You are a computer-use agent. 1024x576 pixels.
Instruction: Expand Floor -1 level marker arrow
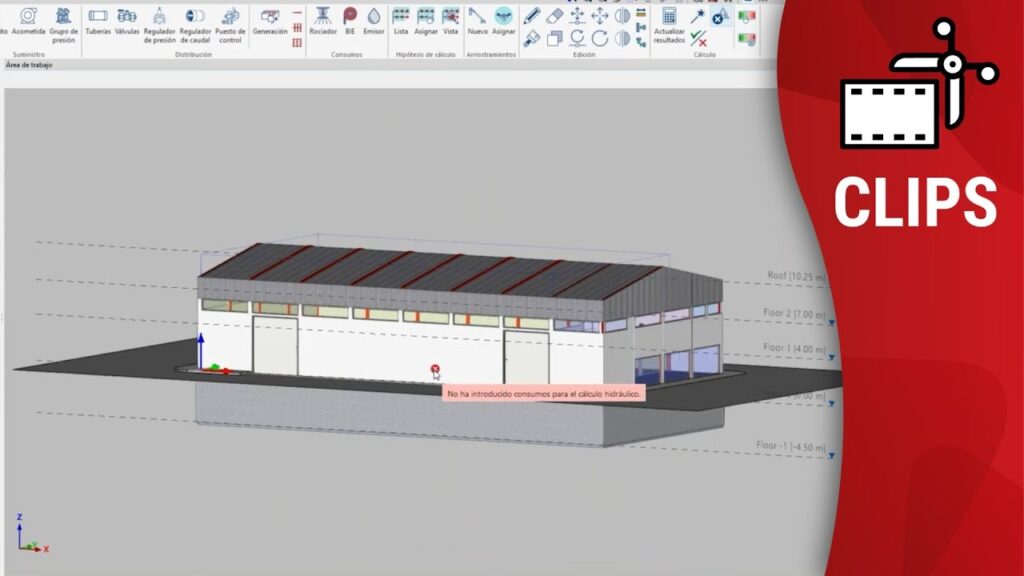point(832,455)
